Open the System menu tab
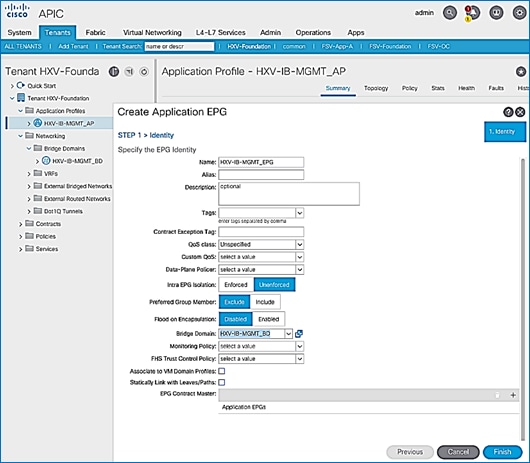This screenshot has width=530, height=463. (19, 32)
